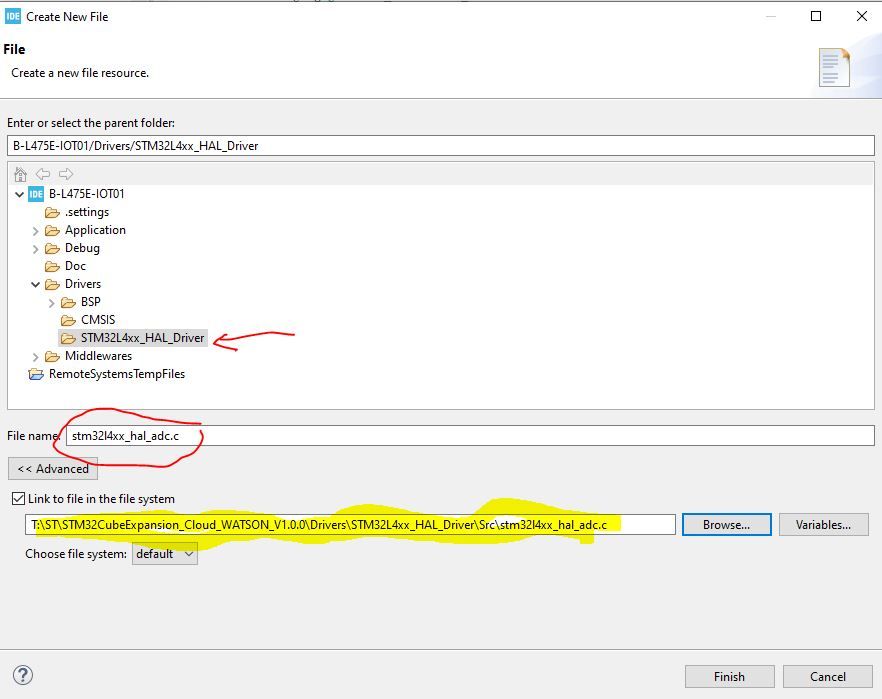Click the Finish button
This screenshot has width=882, height=699.
[x=730, y=677]
